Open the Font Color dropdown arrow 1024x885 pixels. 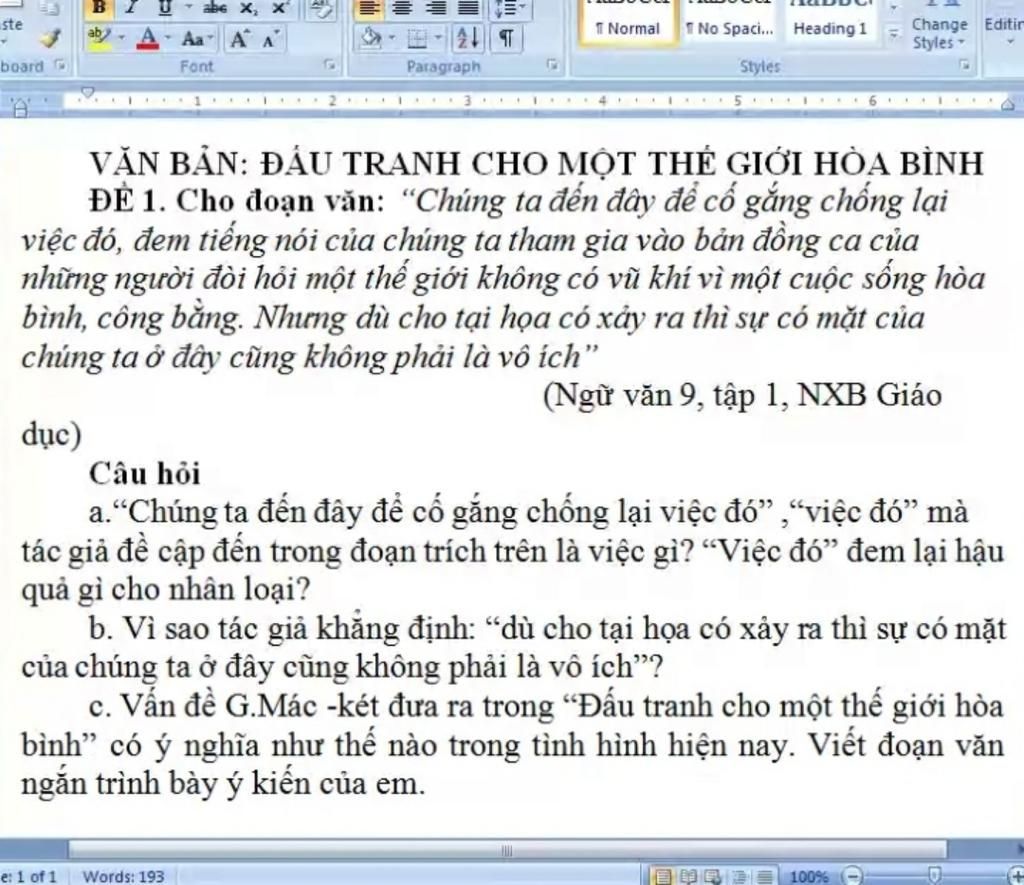168,39
